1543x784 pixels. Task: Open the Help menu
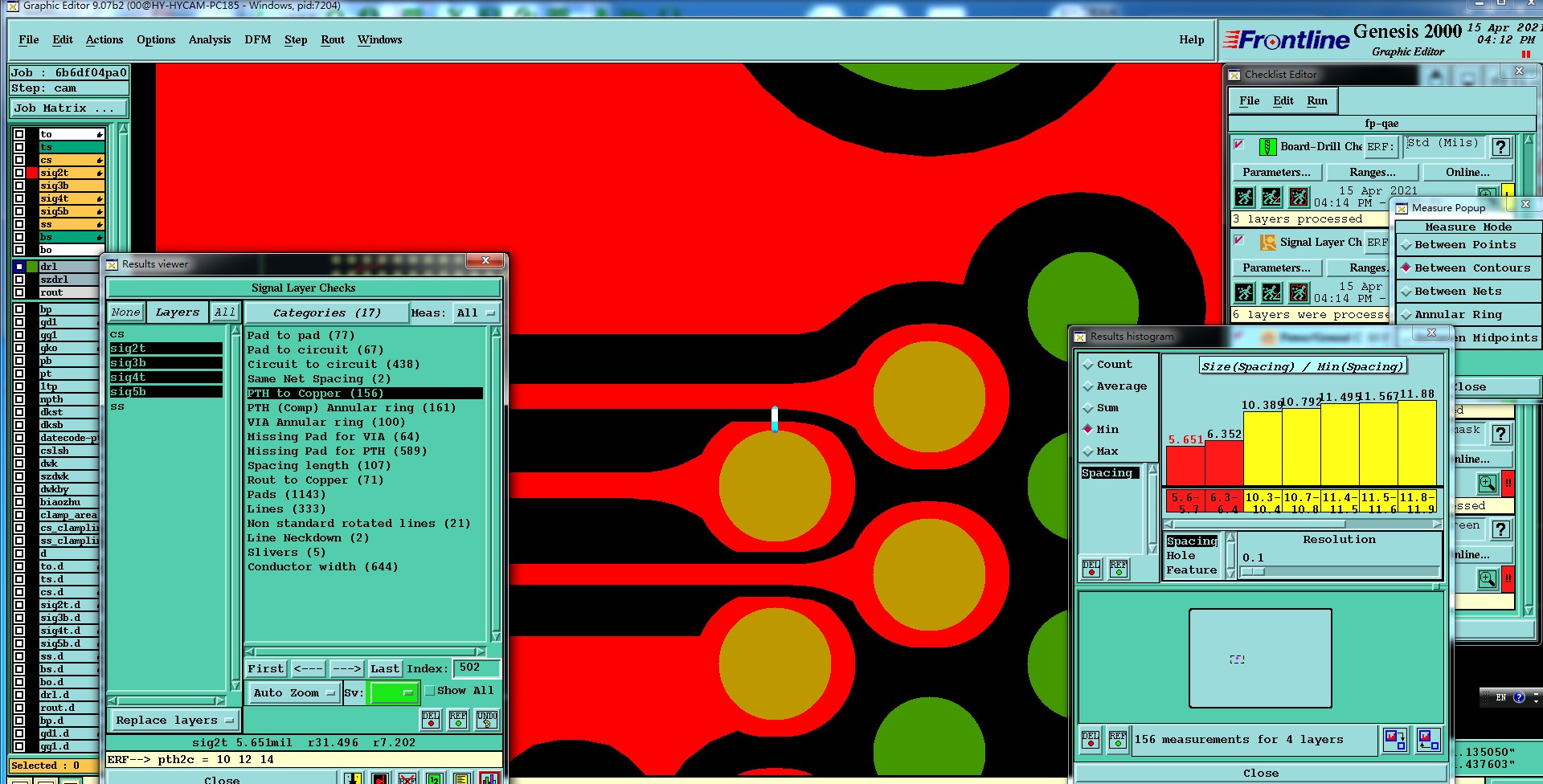click(1192, 40)
